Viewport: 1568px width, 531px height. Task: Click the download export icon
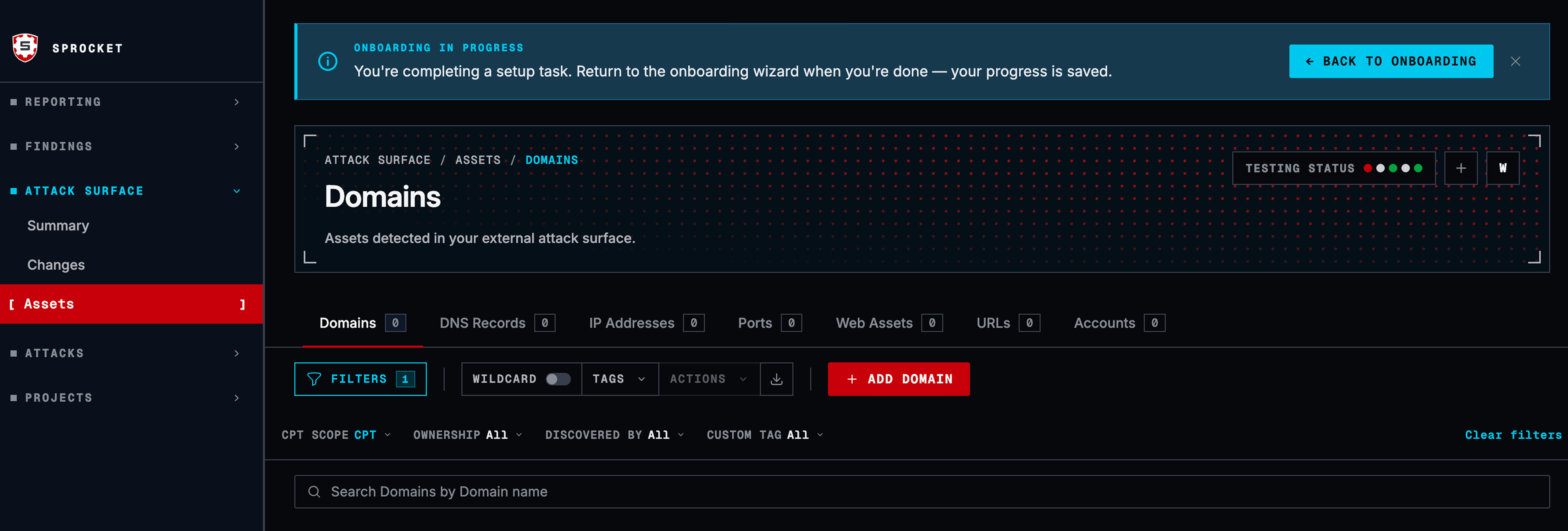[776, 379]
